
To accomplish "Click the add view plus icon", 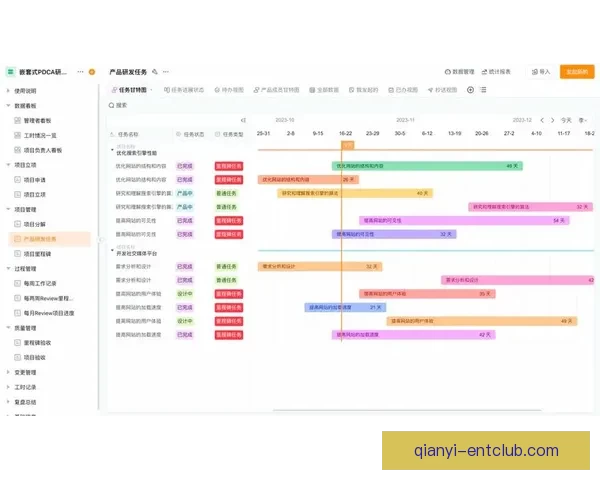I will click(x=471, y=90).
